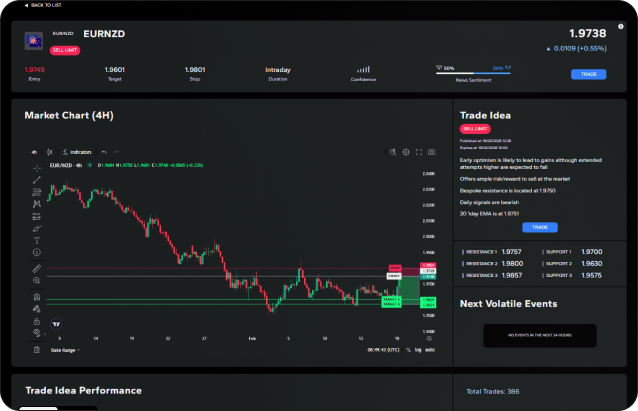The image size is (638, 411).
Task: Delete drawings with trash icon
Action: click(37, 349)
